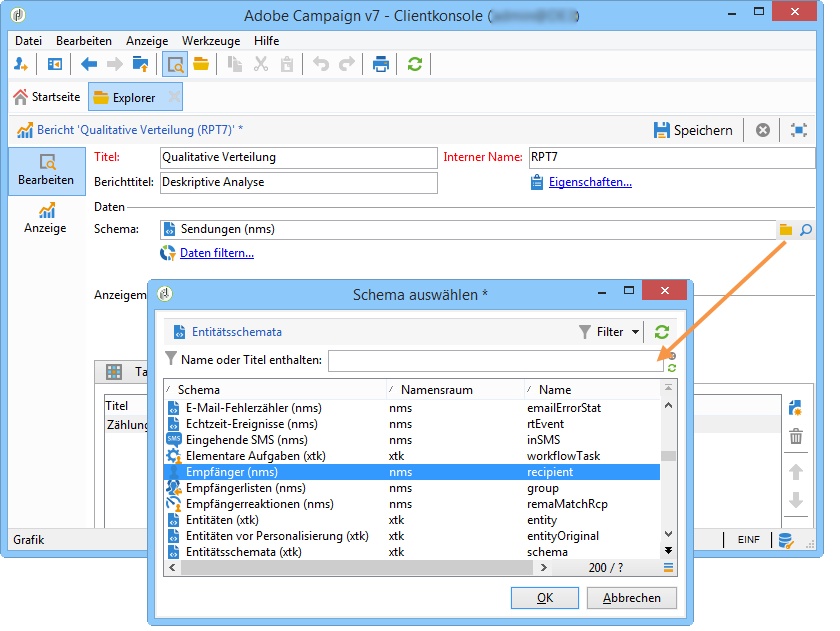
Task: Sort by the Namensraum column header
Action: click(x=455, y=390)
